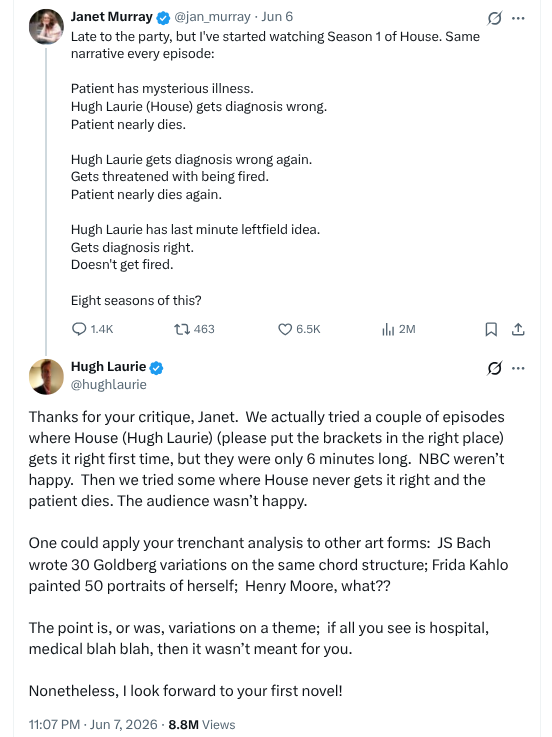552x737 pixels.
Task: Click Hugh Laurie's blue verified badge
Action: [156, 368]
